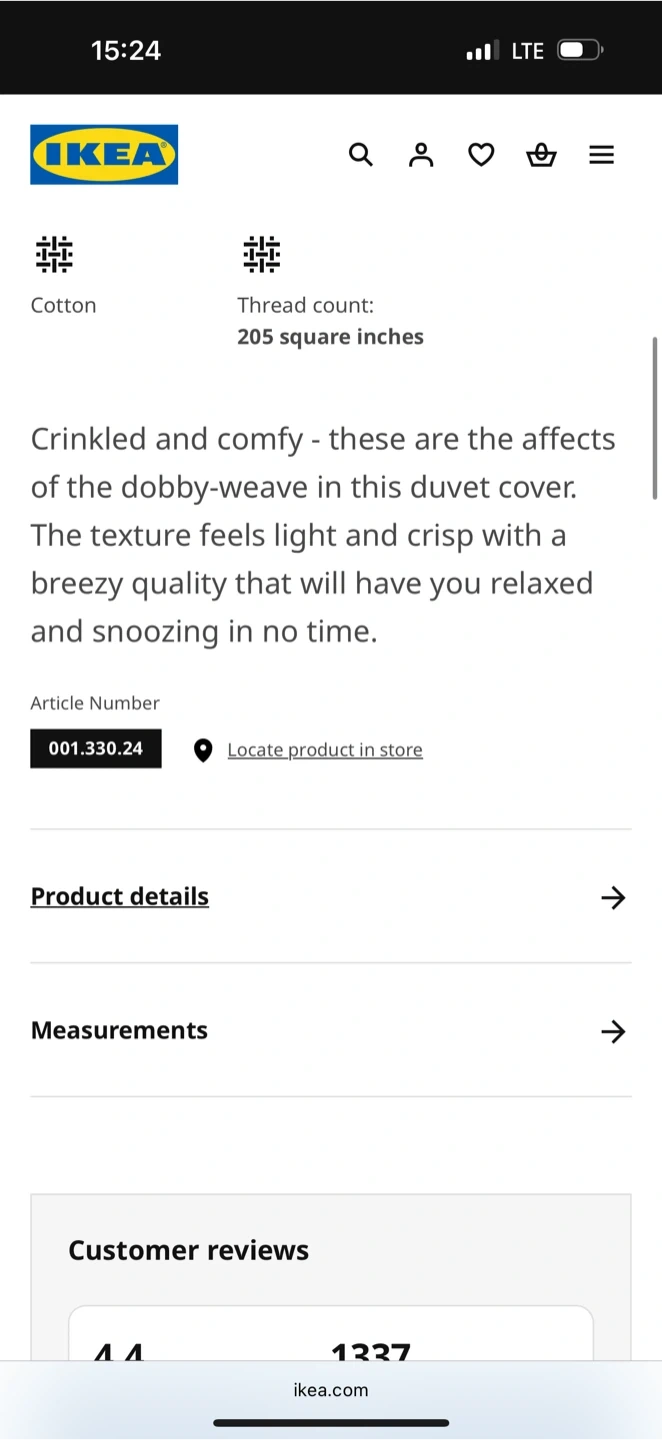
Task: Tap the Thread count weave icon
Action: (261, 255)
